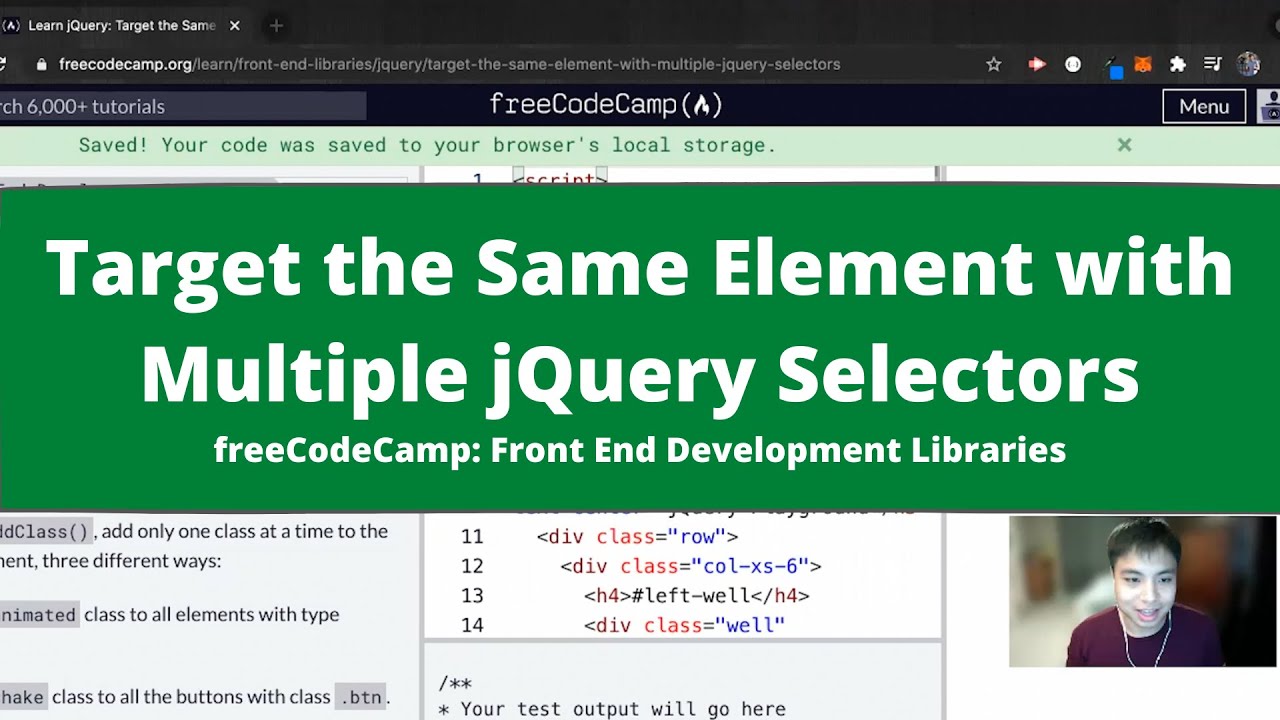This screenshot has width=1280, height=720.
Task: Place cursor on line 14 div class well
Action: point(684,626)
